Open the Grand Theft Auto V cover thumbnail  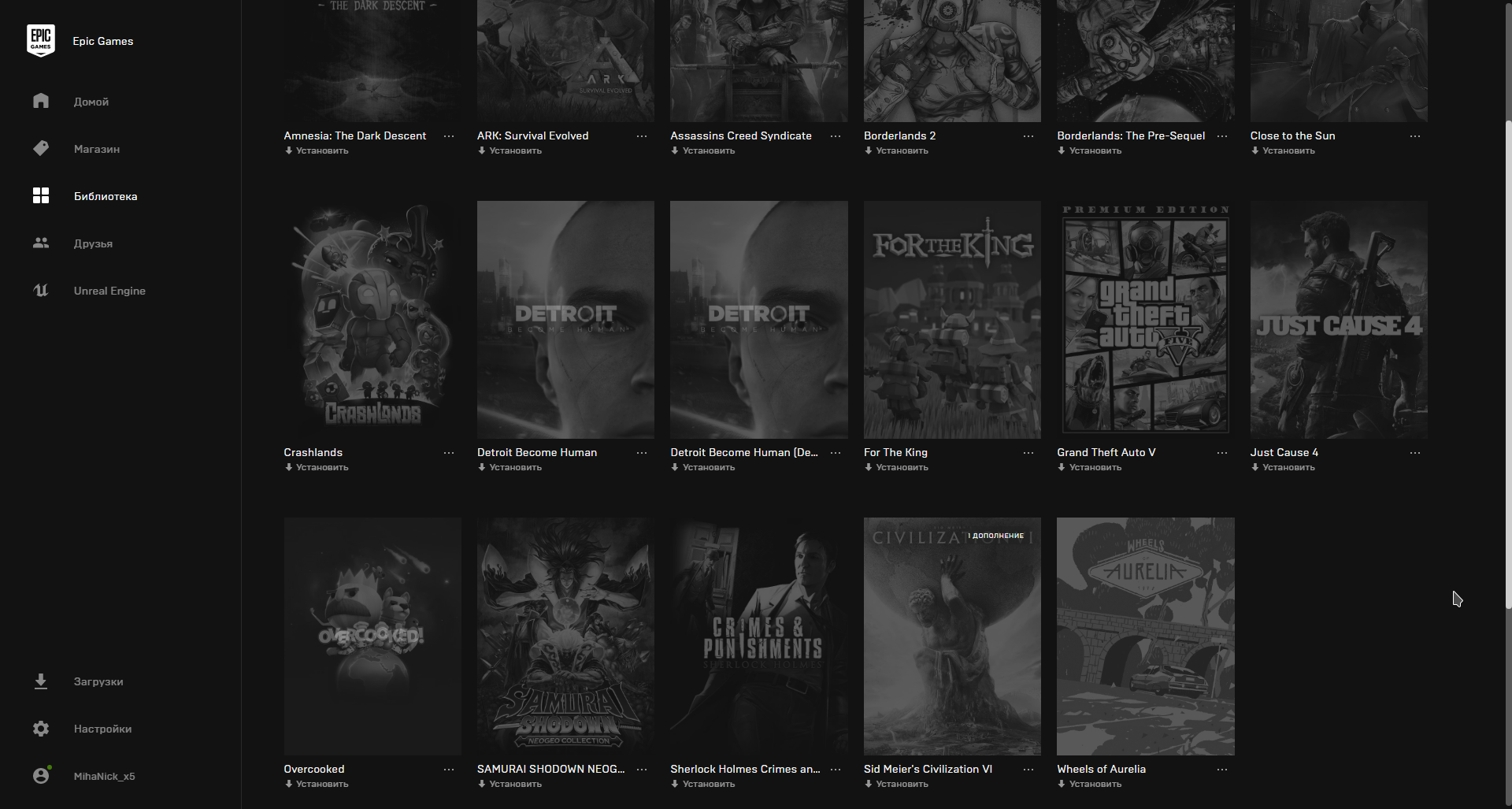(1145, 319)
